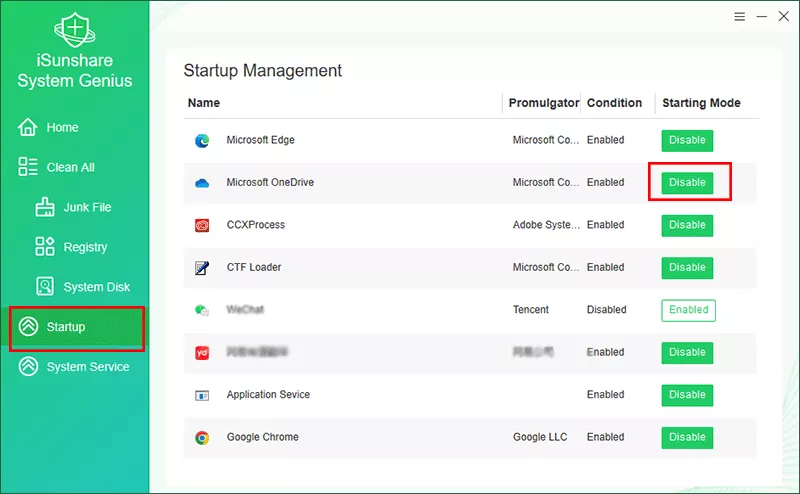Select the Application Sevice name text
Image resolution: width=800 pixels, height=494 pixels.
tap(268, 394)
